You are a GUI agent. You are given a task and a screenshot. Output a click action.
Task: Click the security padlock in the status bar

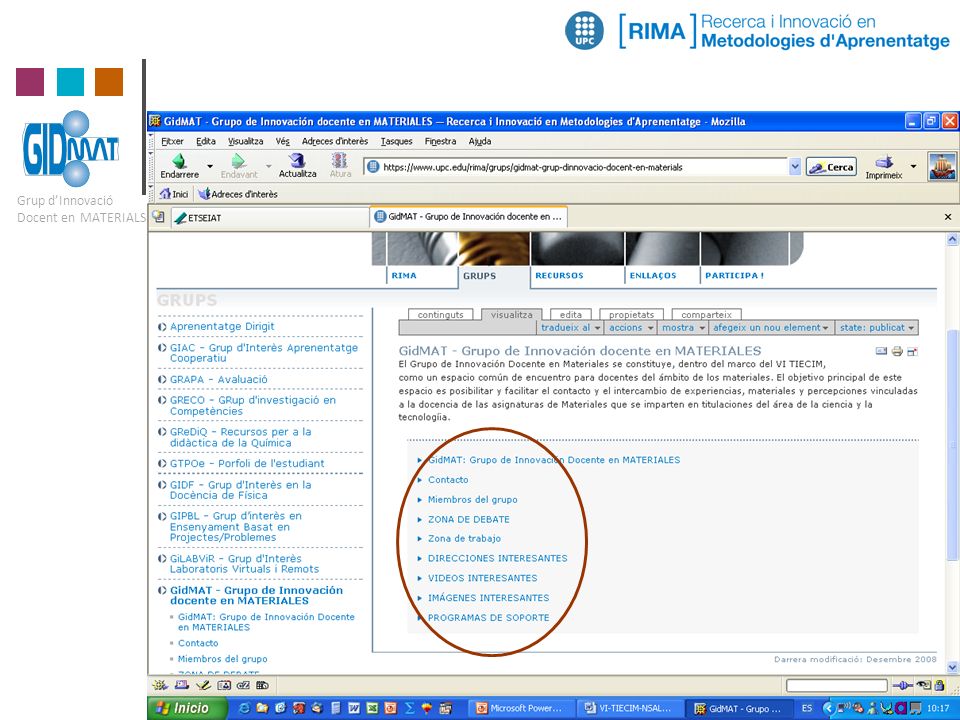coord(939,686)
